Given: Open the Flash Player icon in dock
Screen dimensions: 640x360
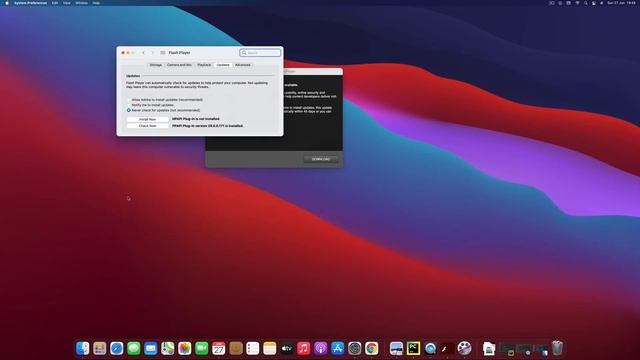Looking at the screenshot, I should 447,348.
